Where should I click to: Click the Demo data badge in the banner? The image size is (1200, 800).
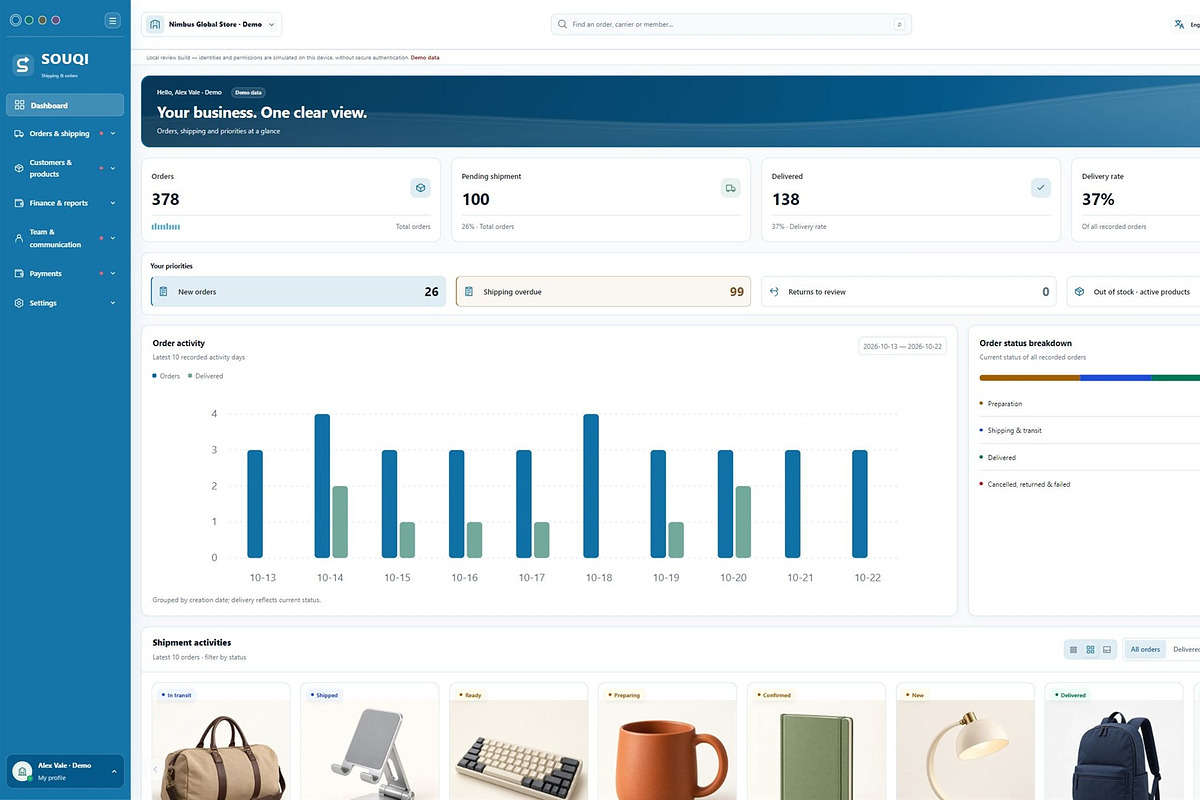(248, 92)
